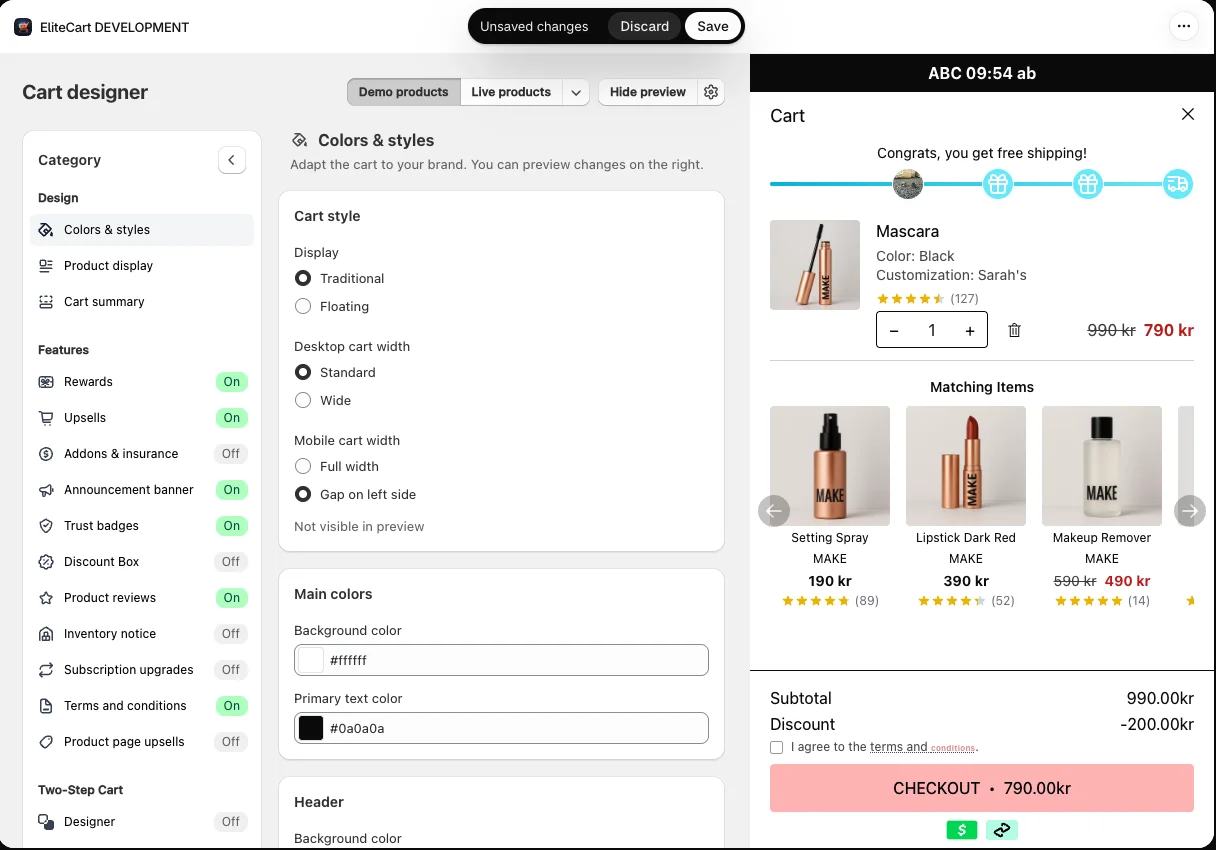This screenshot has width=1216, height=850.
Task: Close the cart preview with X
Action: tap(1188, 114)
